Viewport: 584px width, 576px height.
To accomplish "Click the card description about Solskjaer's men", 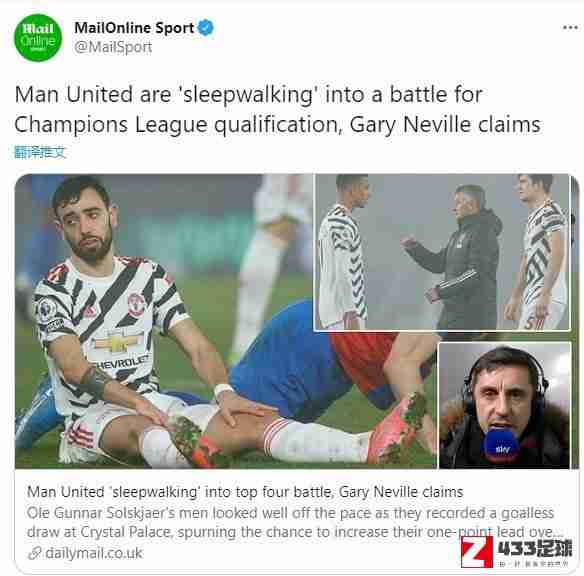I will [294, 522].
